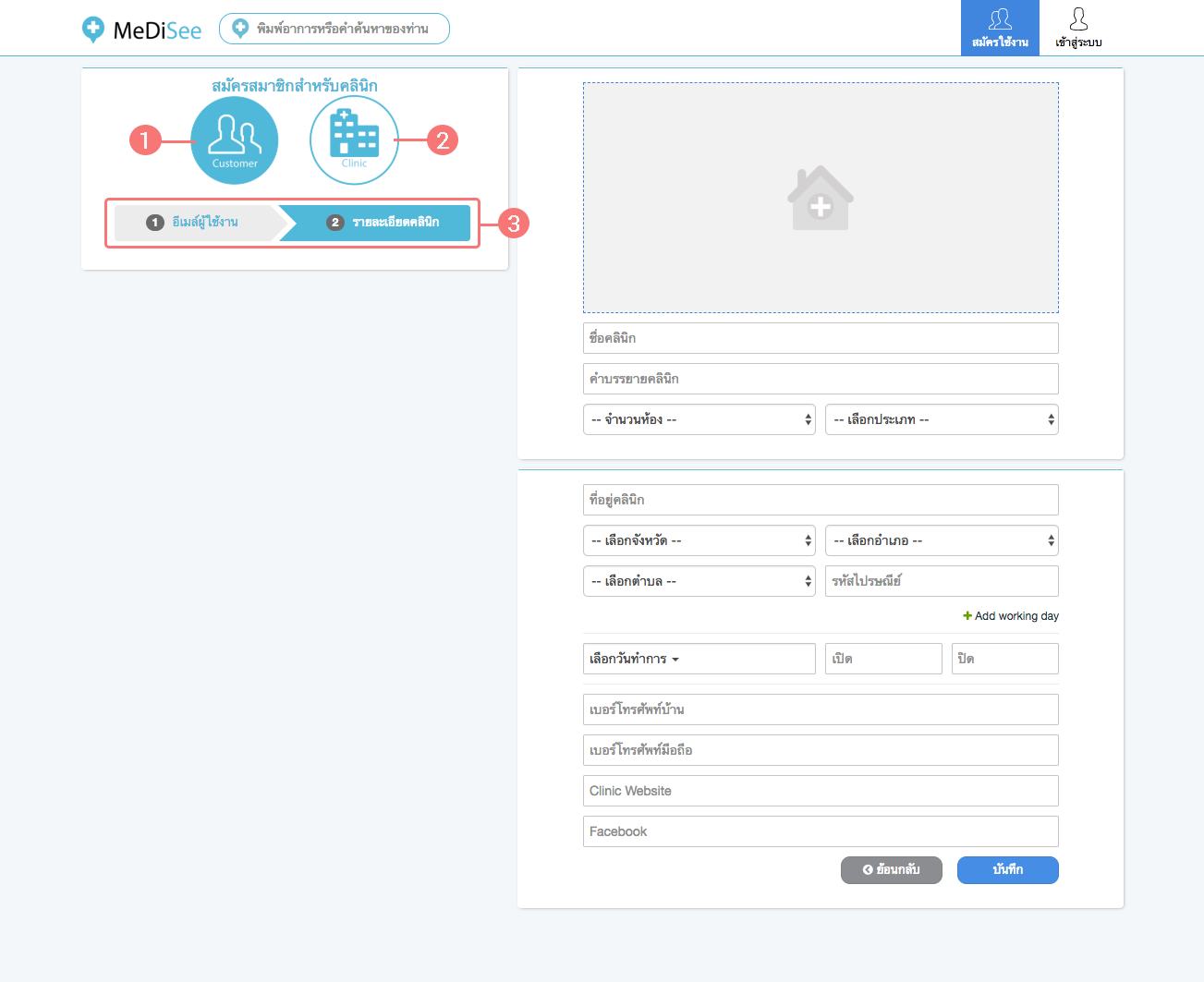Click the login person icon in header
This screenshot has height=982, width=1204.
1078,19
